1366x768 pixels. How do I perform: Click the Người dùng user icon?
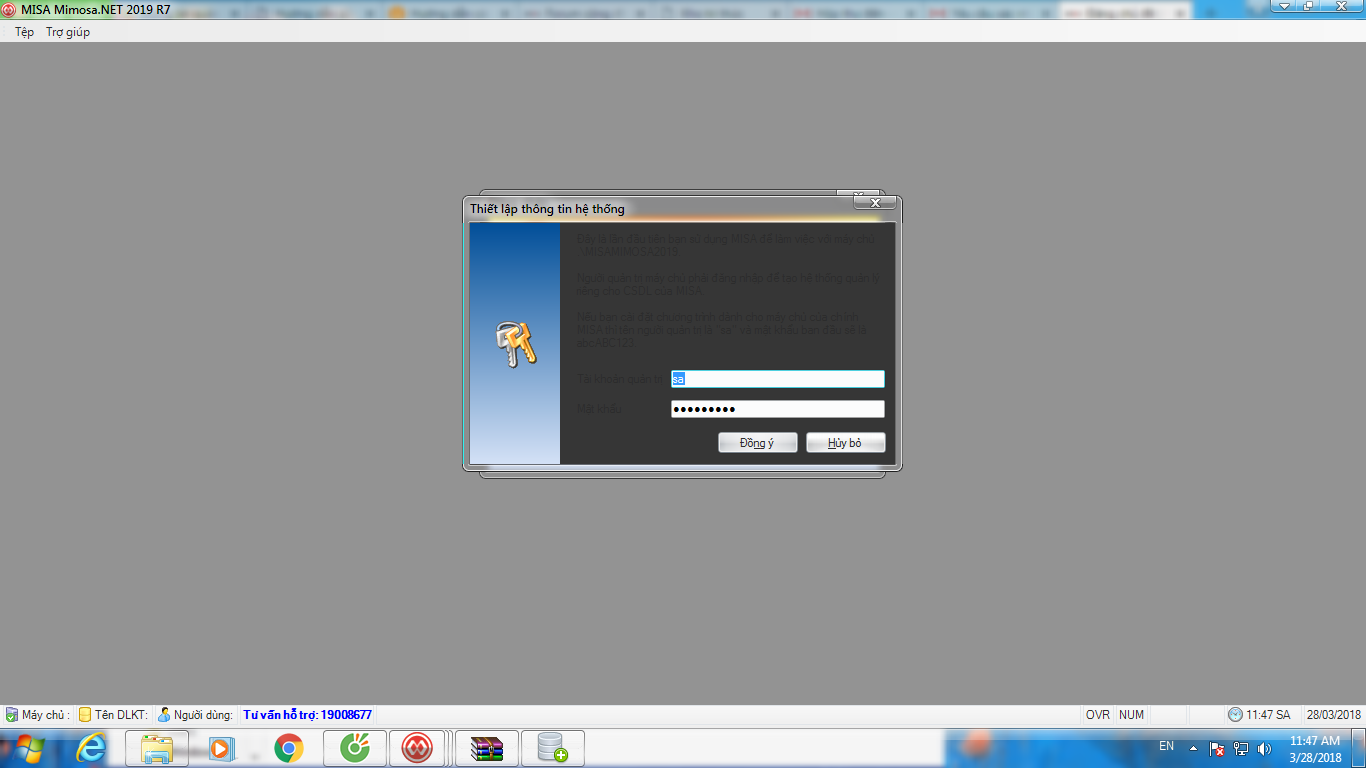pos(164,715)
